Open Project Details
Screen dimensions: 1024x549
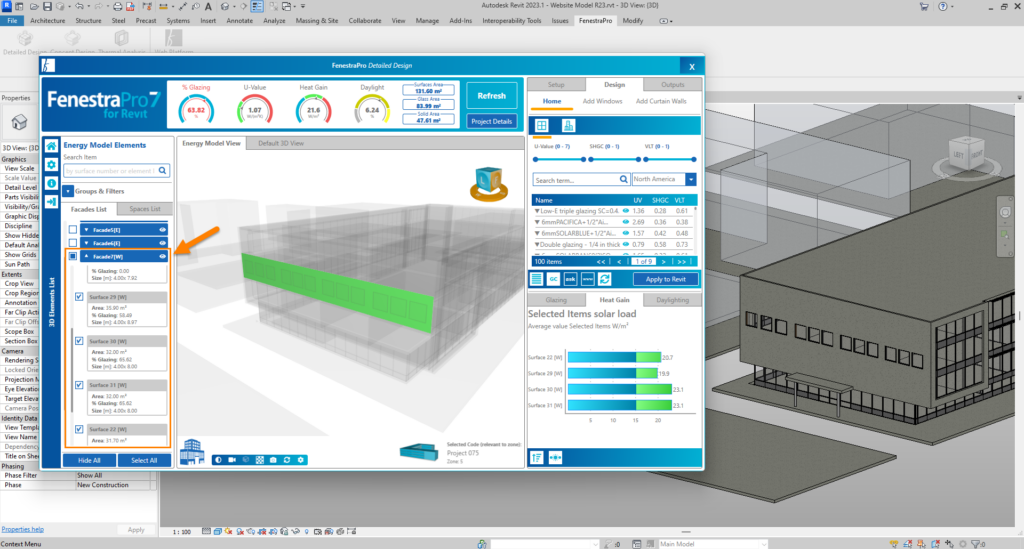click(492, 121)
